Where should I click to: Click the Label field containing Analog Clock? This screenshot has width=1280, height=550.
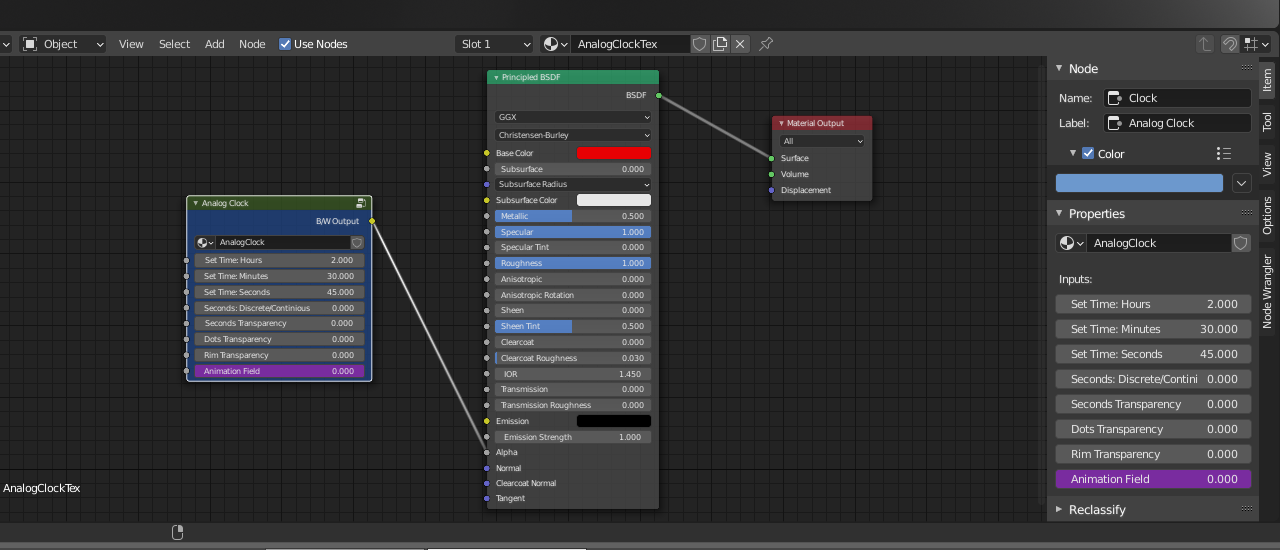[x=1177, y=123]
